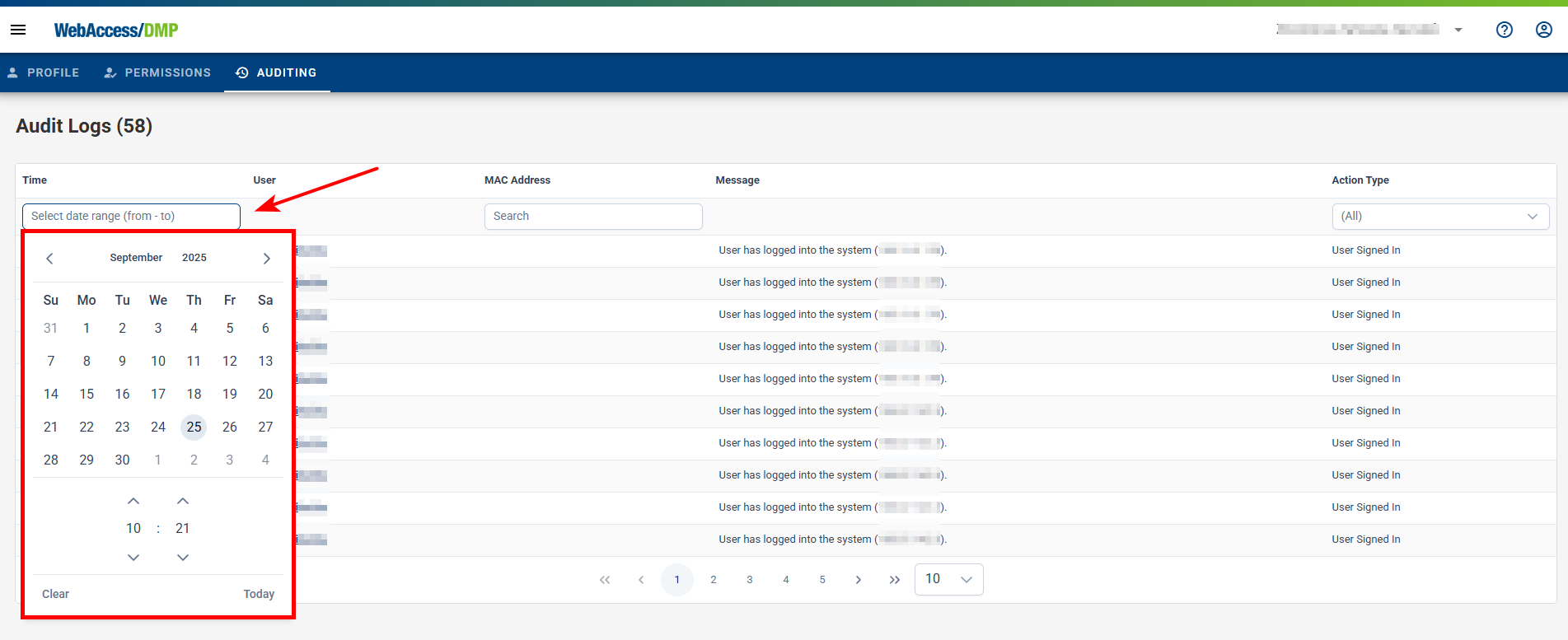Click Today in the date picker
Viewport: 1568px width, 640px height.
(259, 594)
